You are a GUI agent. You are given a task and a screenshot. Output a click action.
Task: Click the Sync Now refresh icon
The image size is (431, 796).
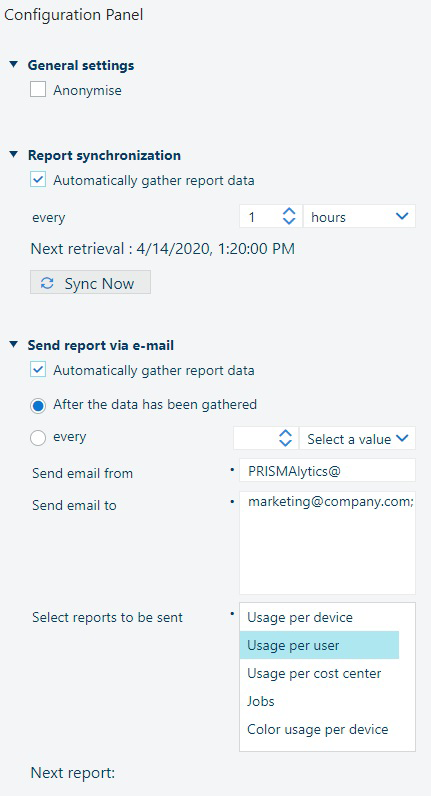(x=47, y=283)
